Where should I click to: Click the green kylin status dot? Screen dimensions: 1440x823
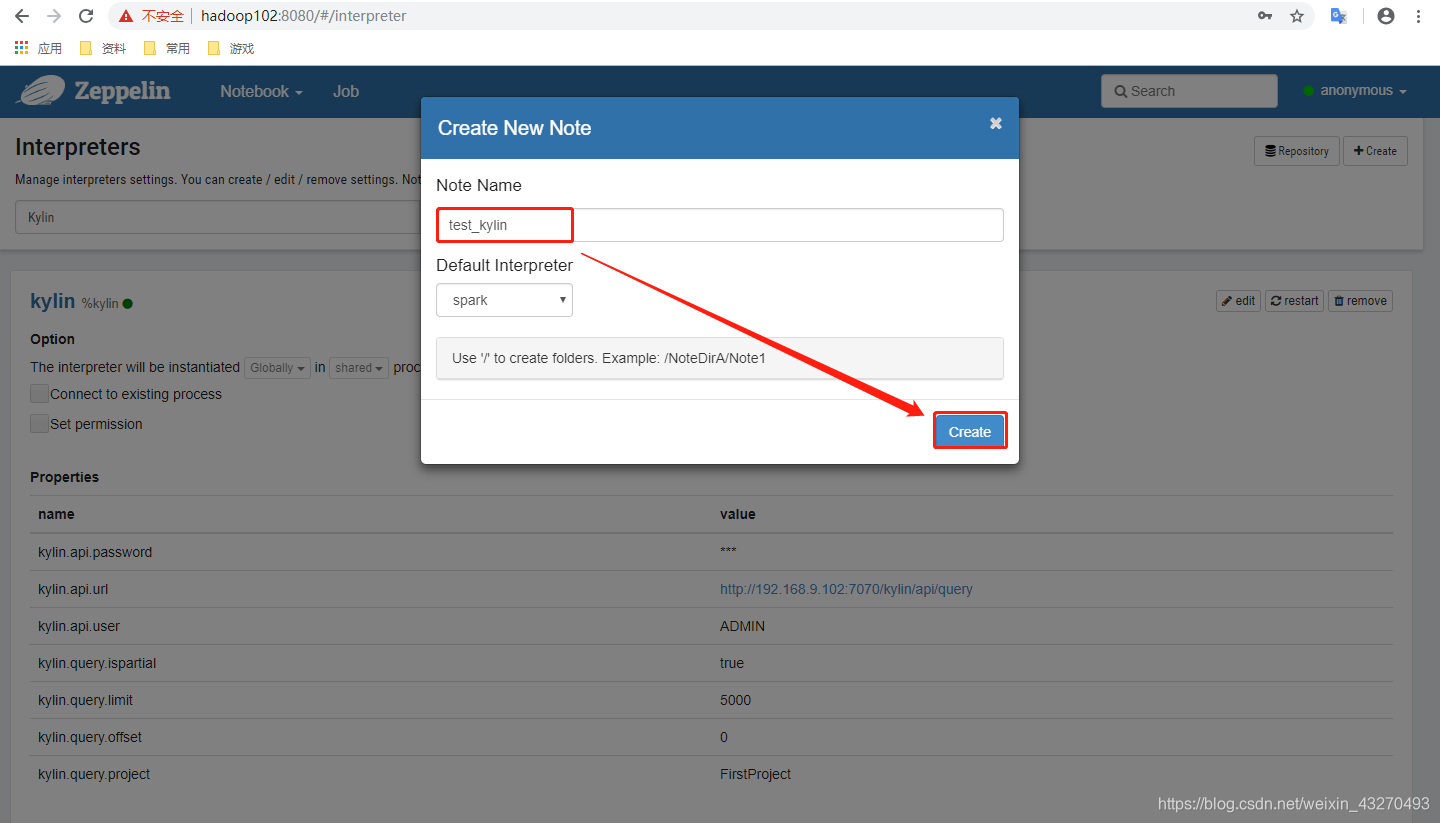128,303
